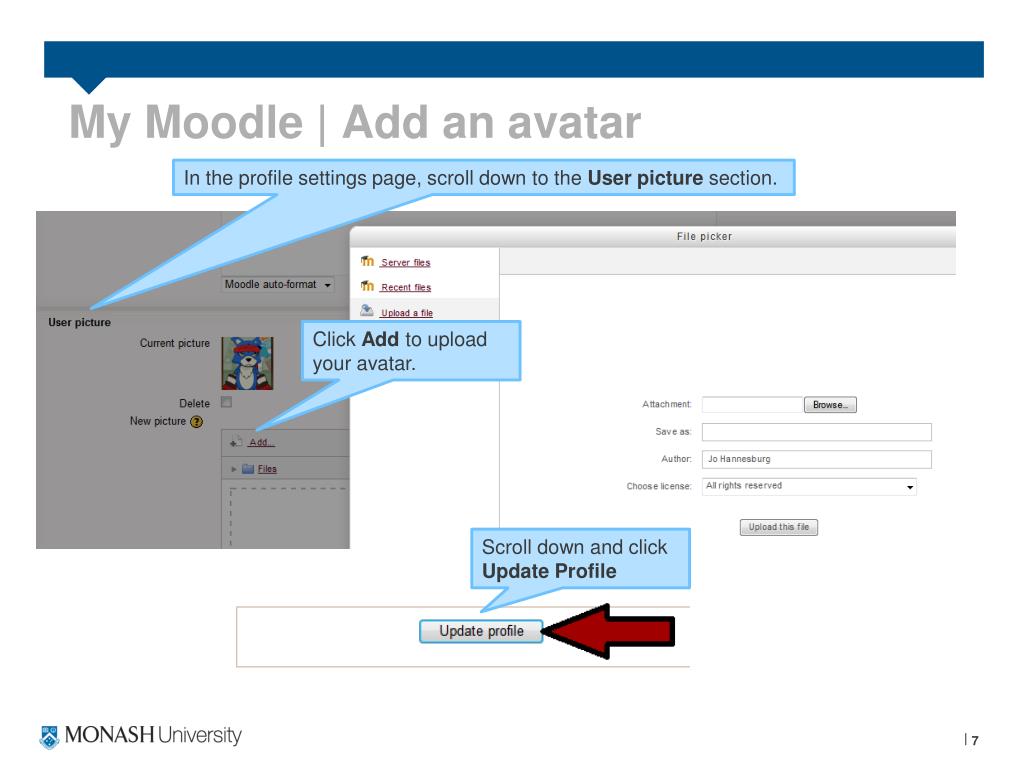Viewport: 1024px width, 768px height.
Task: Click the Author field with Jo Hannesburg
Action: click(x=816, y=459)
